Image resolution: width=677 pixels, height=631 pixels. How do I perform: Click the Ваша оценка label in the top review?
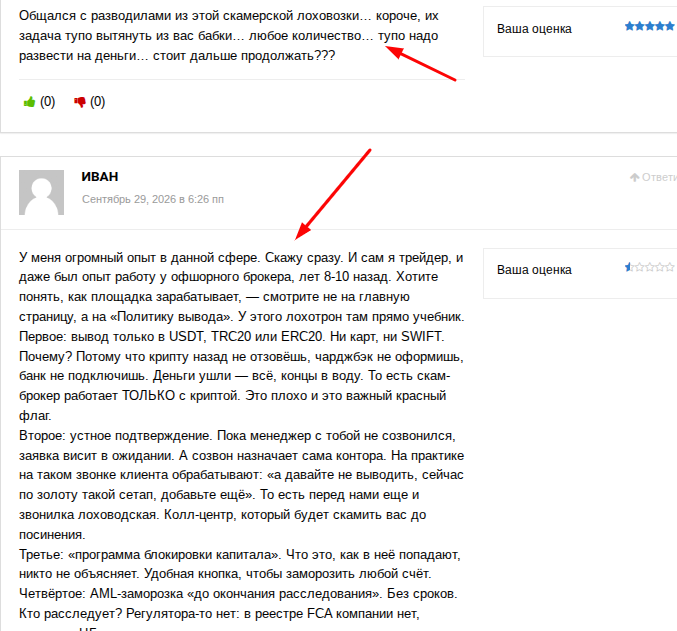coord(534,29)
